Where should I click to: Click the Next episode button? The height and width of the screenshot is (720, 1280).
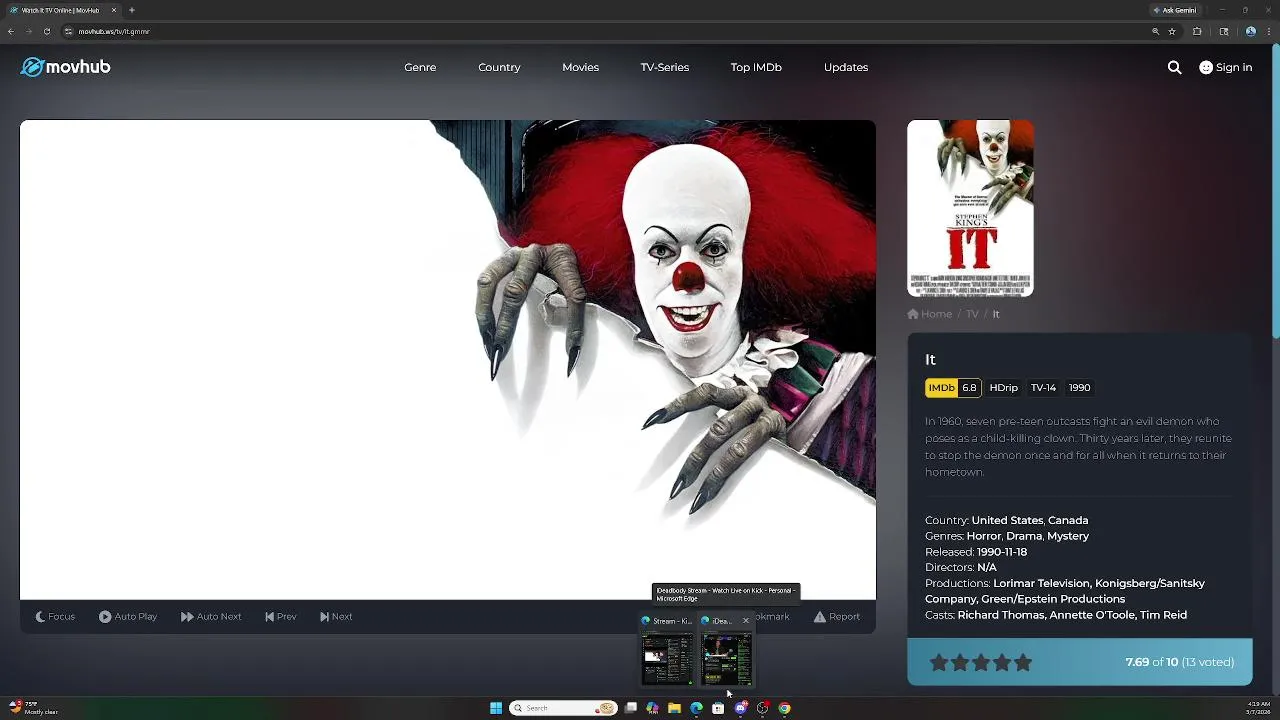click(336, 617)
